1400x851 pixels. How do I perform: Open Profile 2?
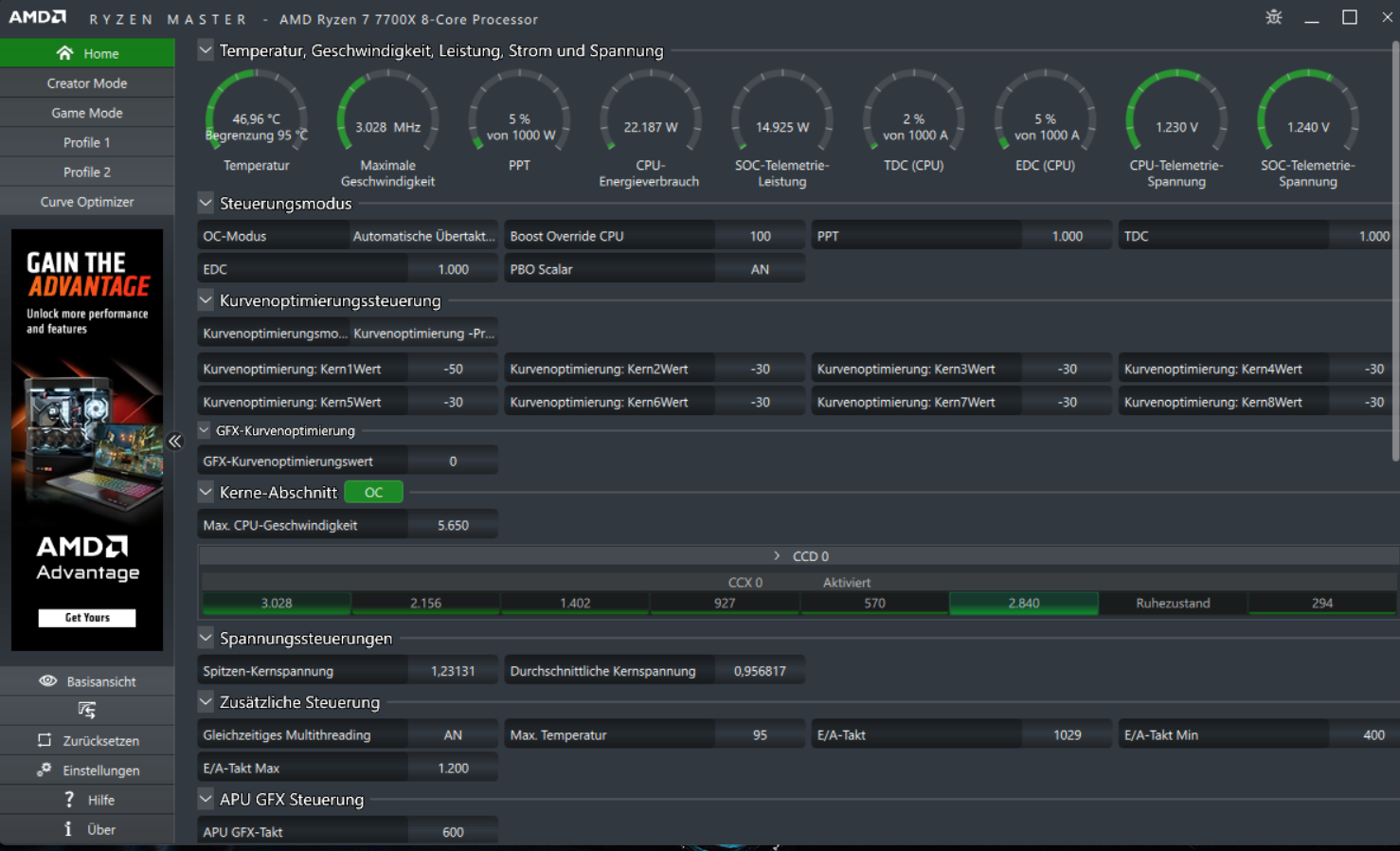coord(87,172)
